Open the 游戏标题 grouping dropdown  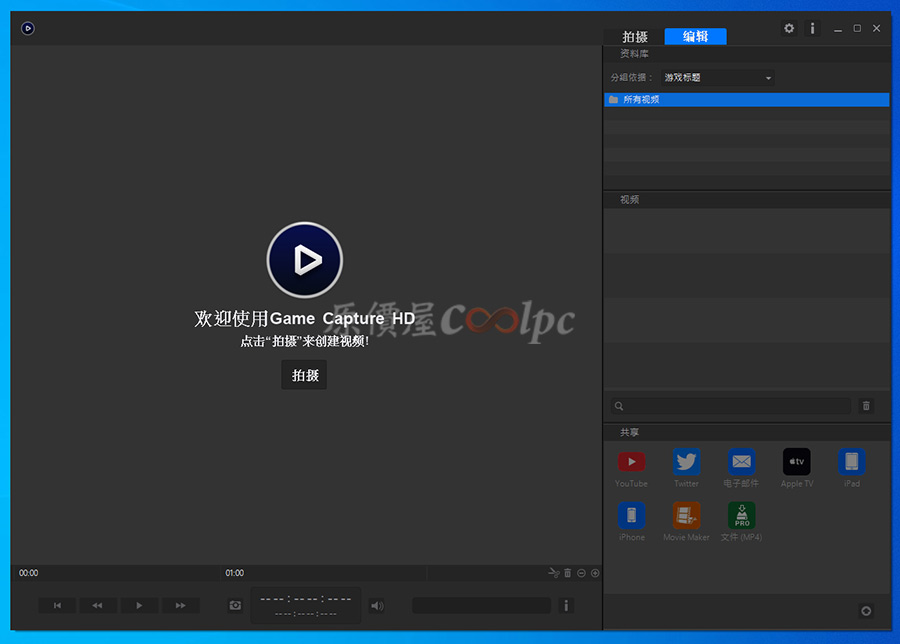(717, 77)
